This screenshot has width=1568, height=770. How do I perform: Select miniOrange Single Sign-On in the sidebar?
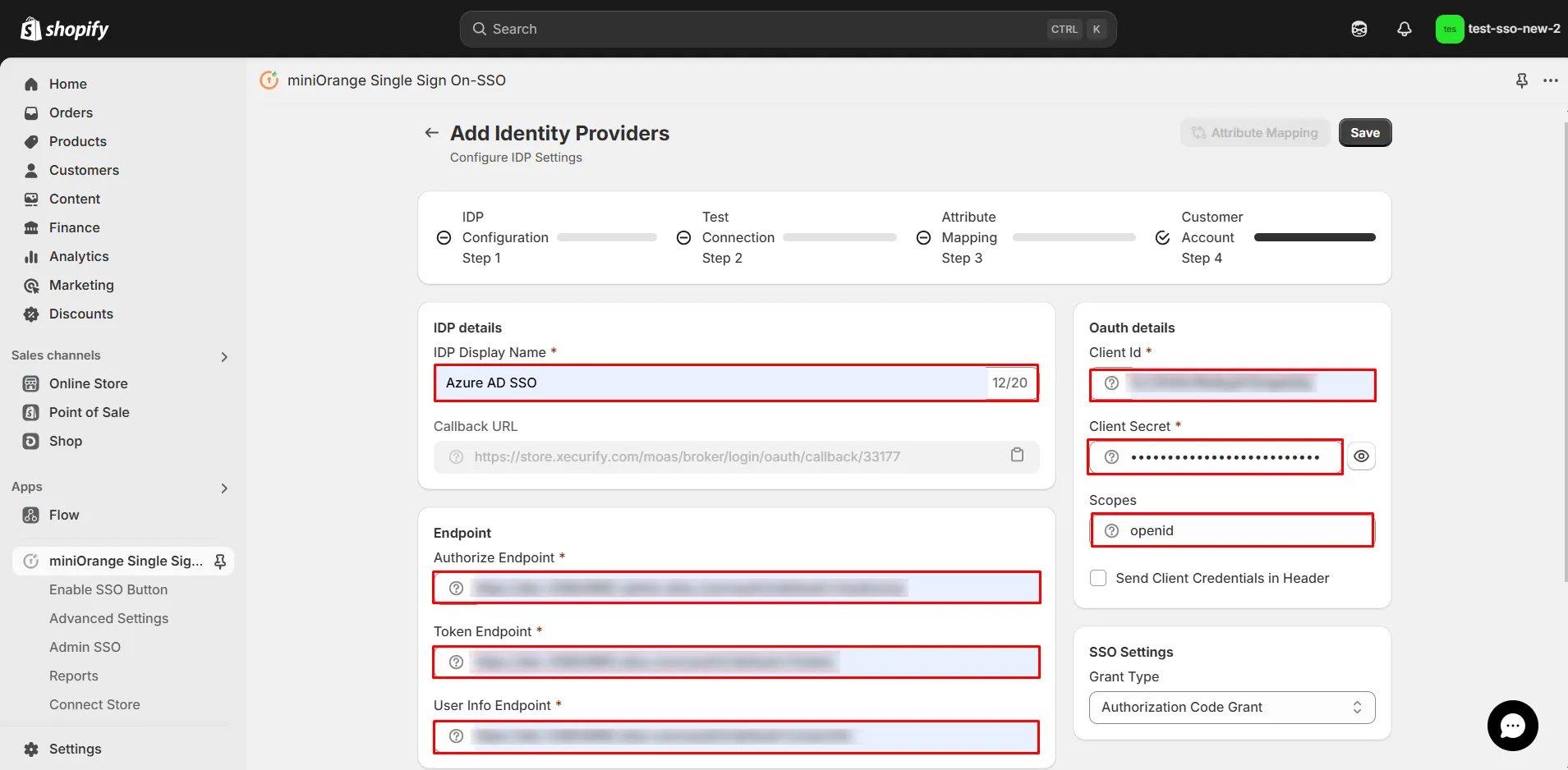coord(123,561)
